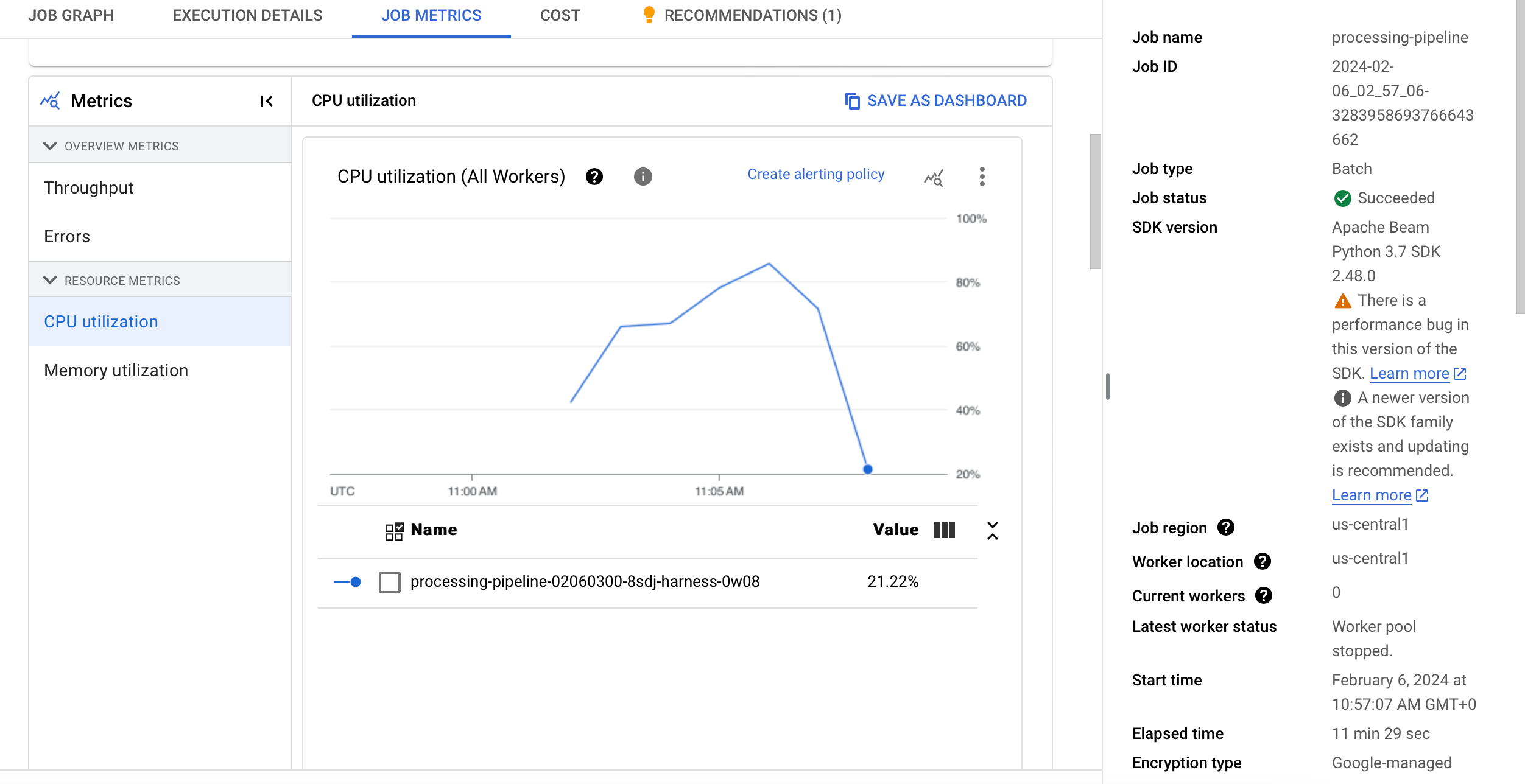Viewport: 1525px width, 784px height.
Task: Click the Metrics chart icon in sidebar header
Action: click(x=50, y=100)
